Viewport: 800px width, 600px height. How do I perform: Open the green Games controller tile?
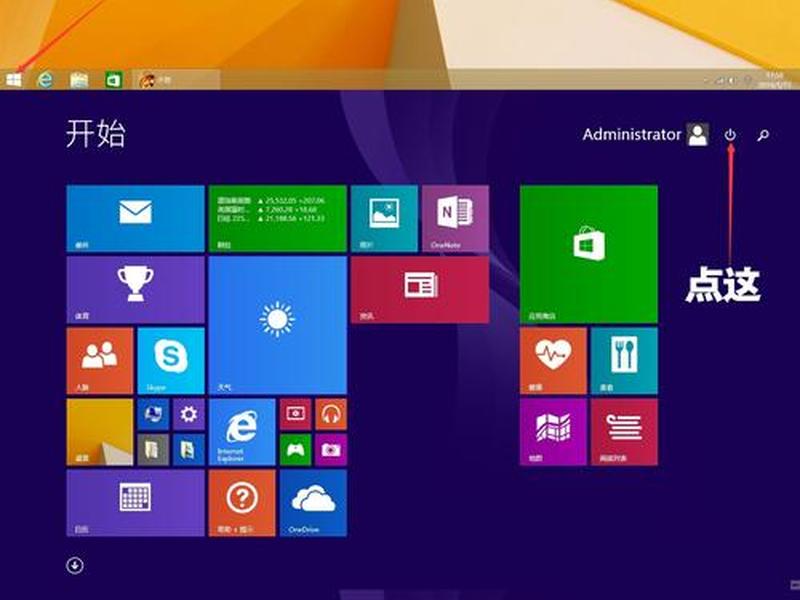(295, 449)
